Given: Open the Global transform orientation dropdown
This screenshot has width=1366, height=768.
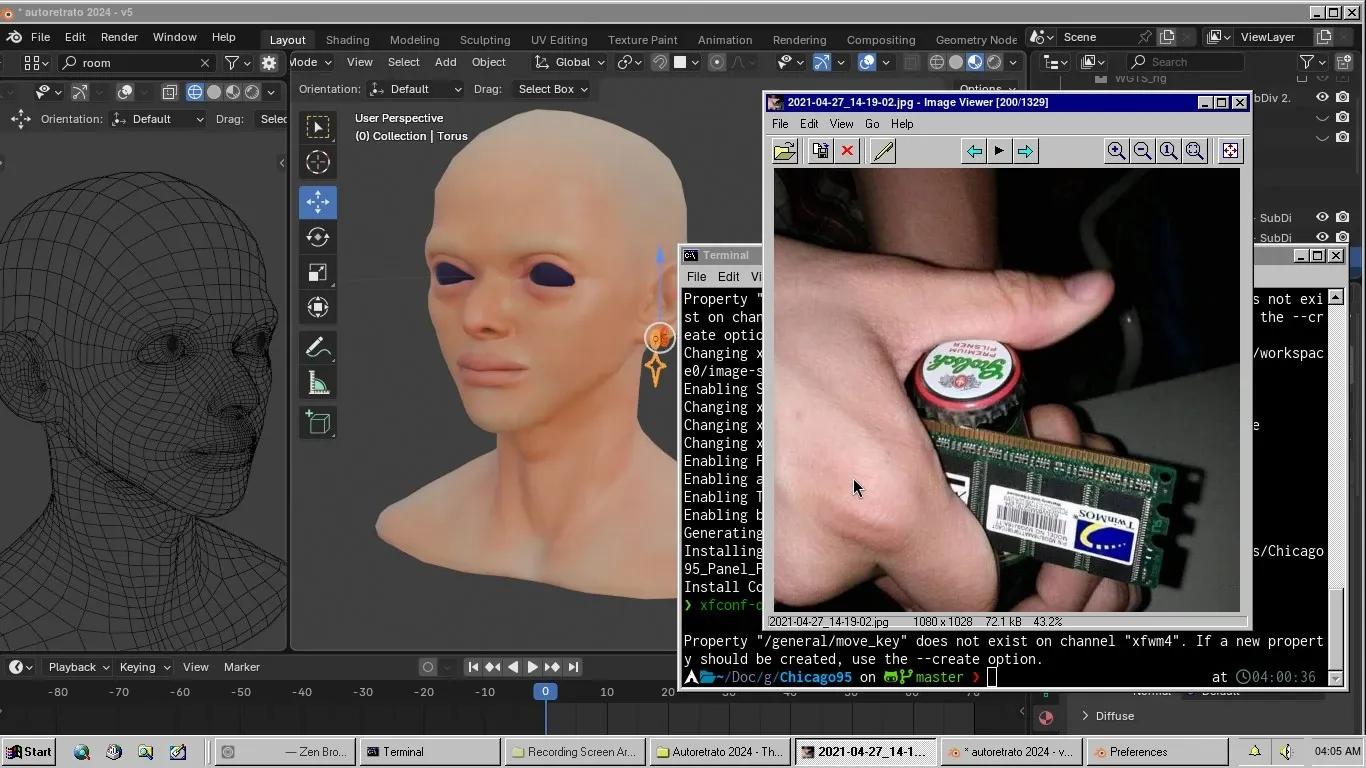Looking at the screenshot, I should coord(570,62).
